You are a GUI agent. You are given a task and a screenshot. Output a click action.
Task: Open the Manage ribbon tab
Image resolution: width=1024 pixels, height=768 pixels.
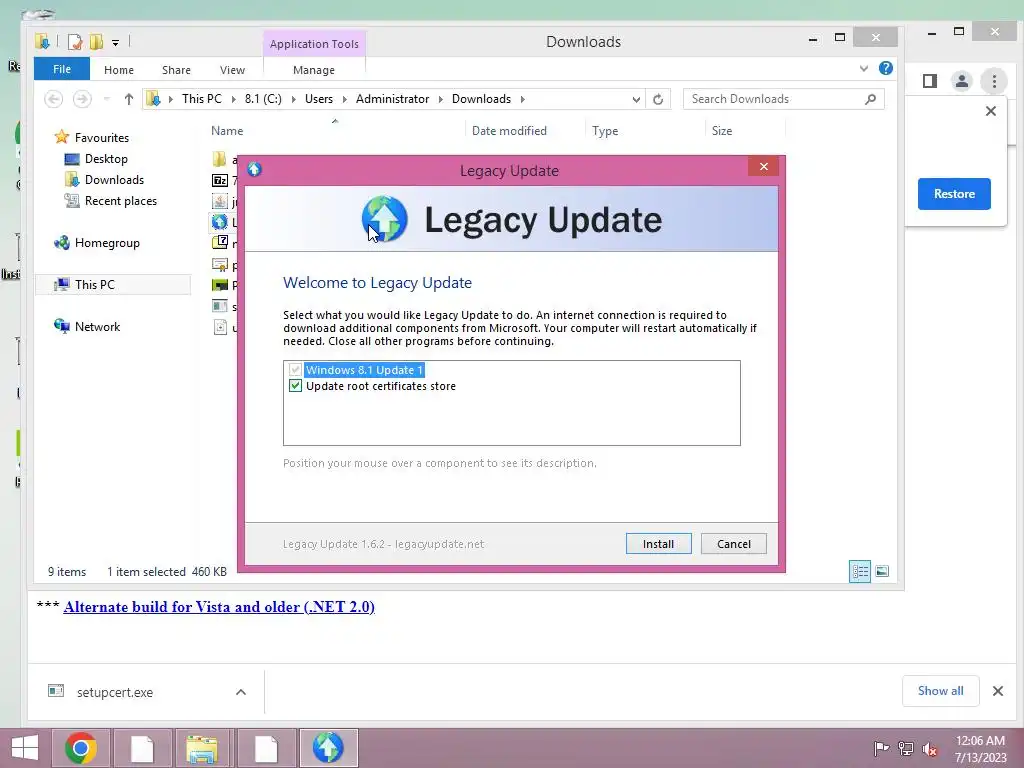tap(314, 70)
